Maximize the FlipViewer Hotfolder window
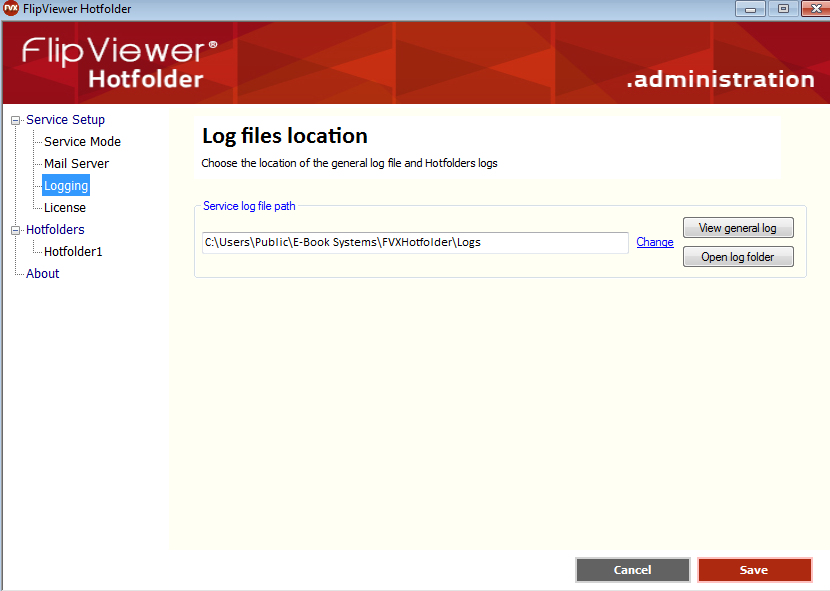Image resolution: width=830 pixels, height=591 pixels. point(783,8)
